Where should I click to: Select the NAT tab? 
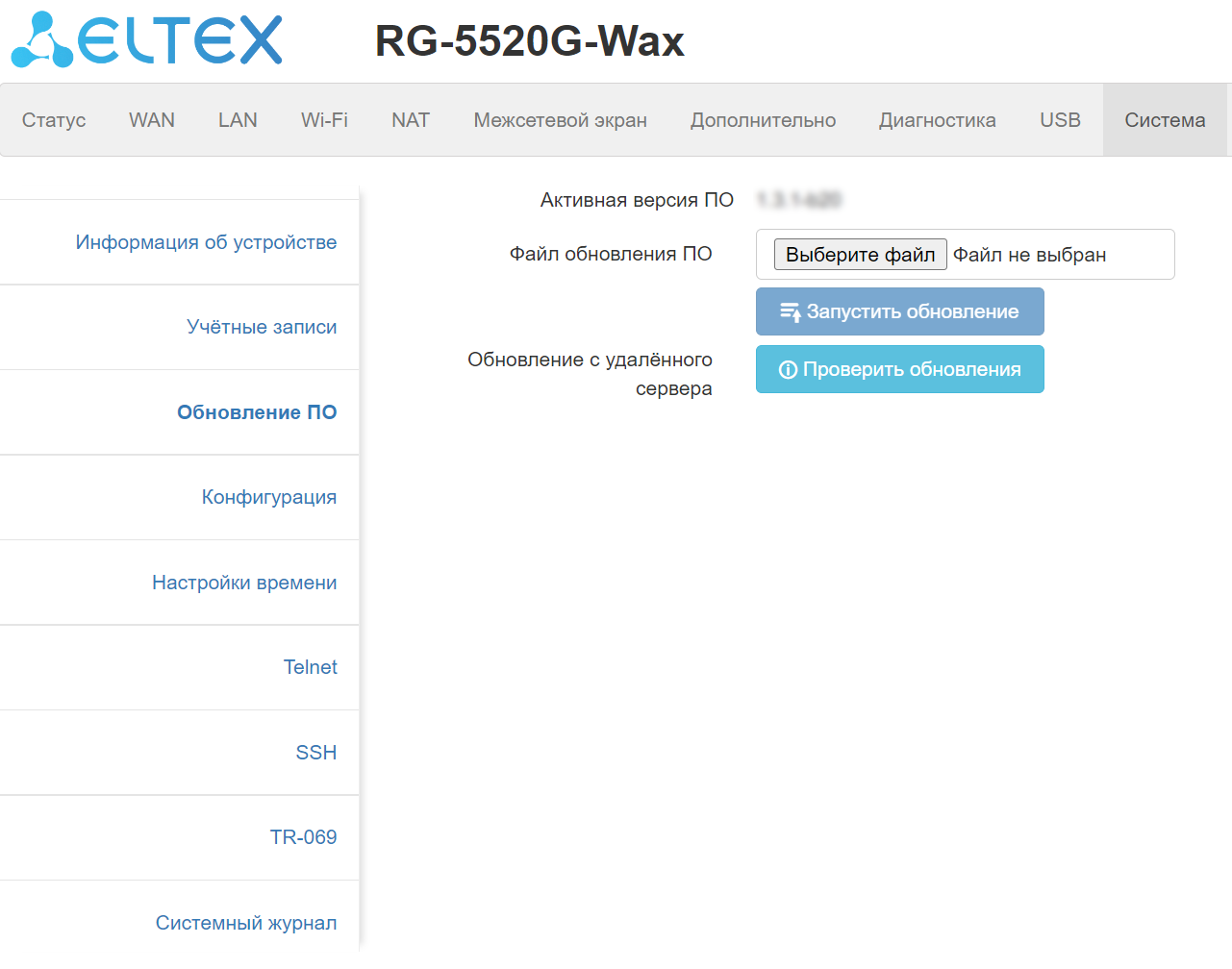pos(411,120)
